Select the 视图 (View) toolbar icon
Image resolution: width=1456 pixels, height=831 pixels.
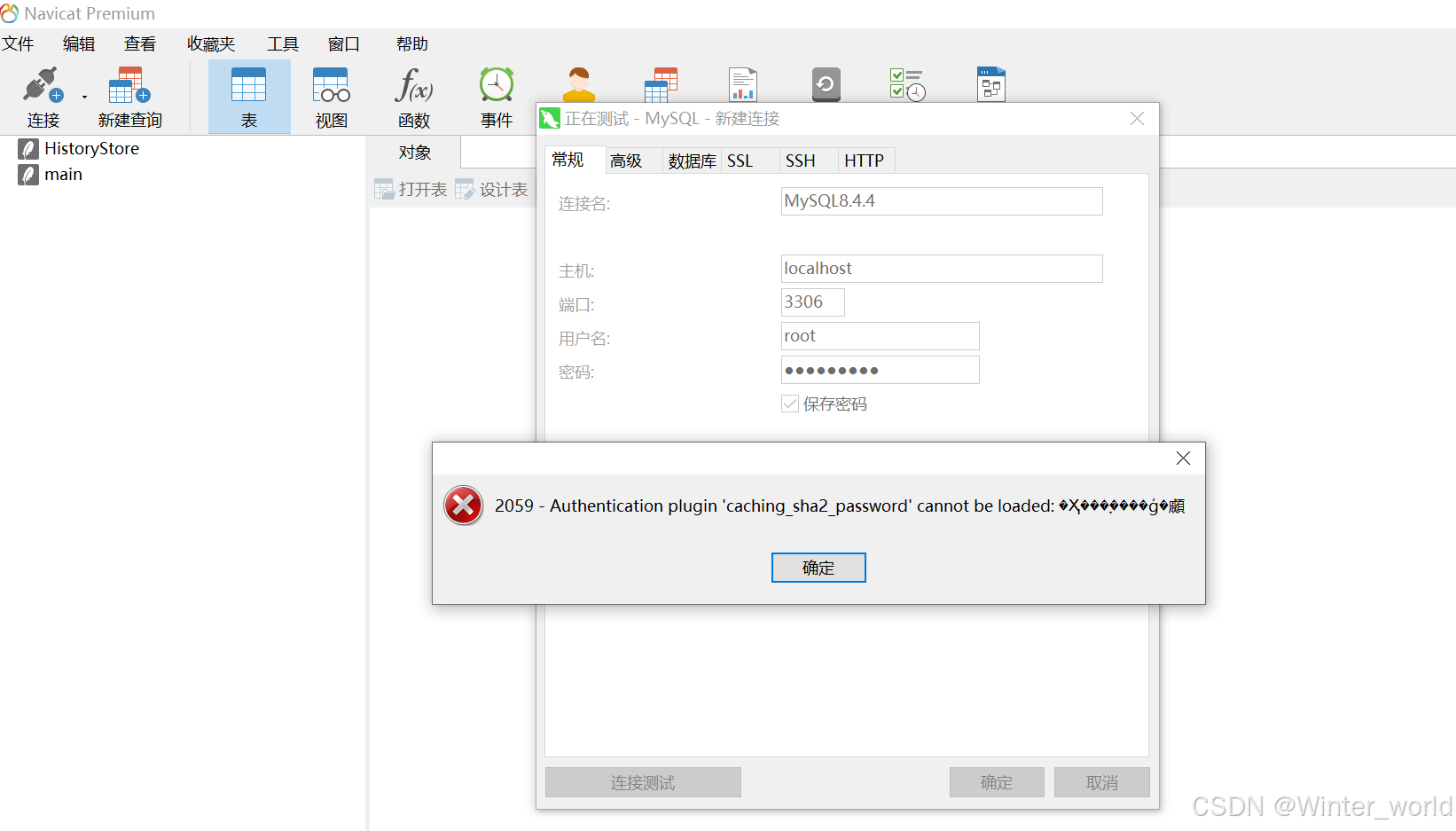(x=332, y=96)
